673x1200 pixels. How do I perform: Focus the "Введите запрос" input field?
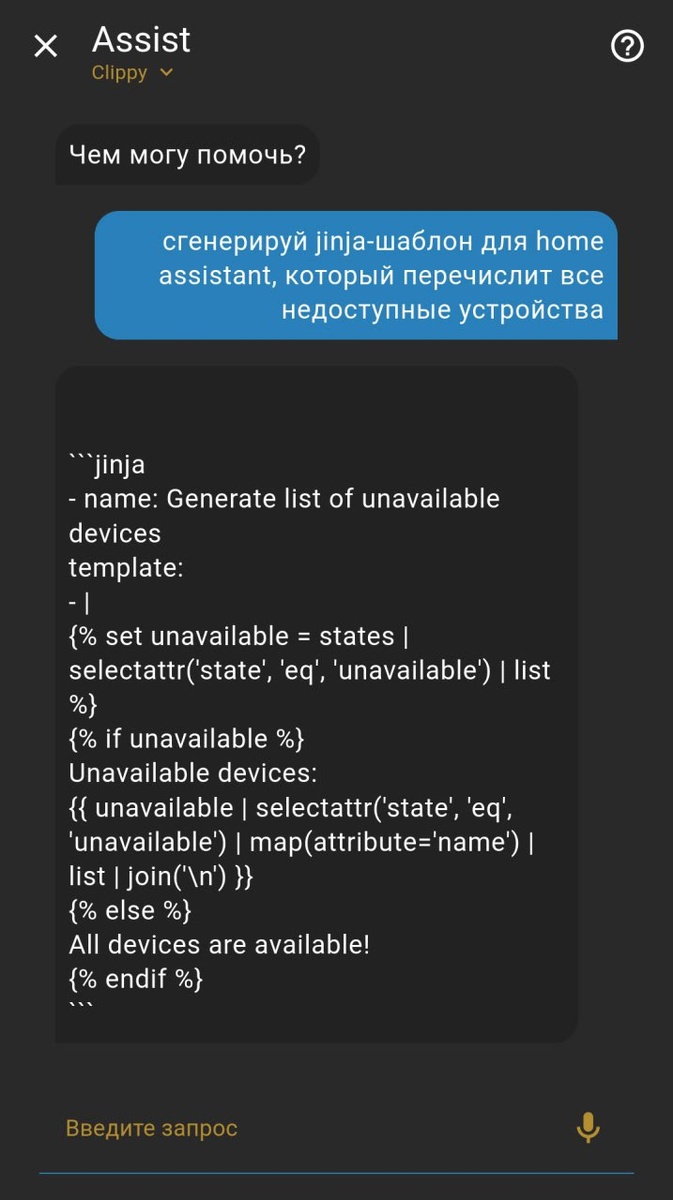click(x=300, y=1128)
